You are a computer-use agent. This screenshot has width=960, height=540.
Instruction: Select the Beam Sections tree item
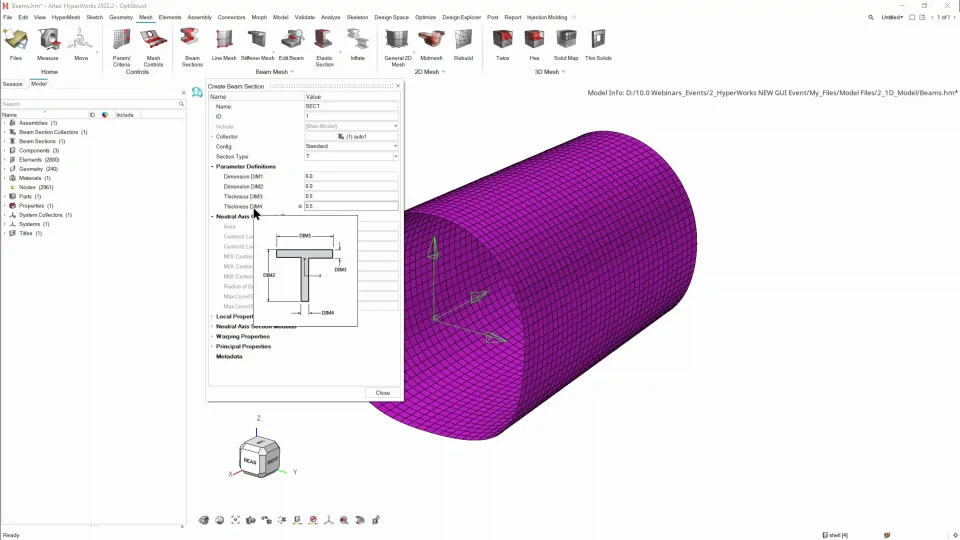point(42,141)
